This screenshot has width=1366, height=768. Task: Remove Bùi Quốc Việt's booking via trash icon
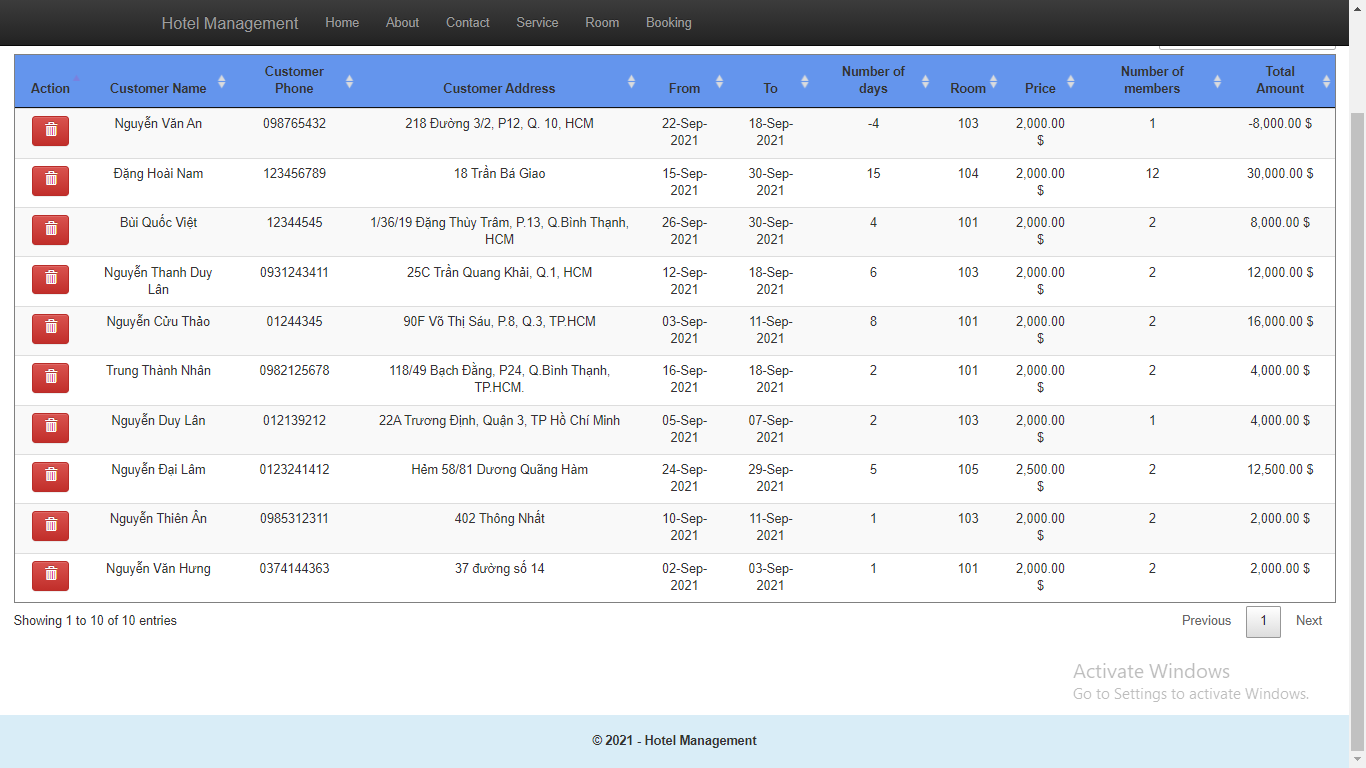point(50,229)
